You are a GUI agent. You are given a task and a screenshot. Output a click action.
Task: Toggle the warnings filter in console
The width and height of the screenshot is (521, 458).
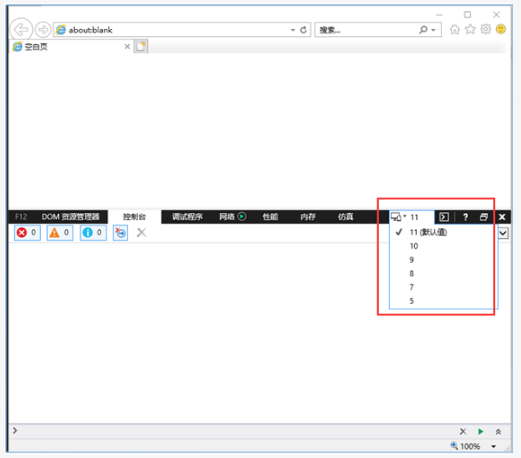tap(60, 233)
